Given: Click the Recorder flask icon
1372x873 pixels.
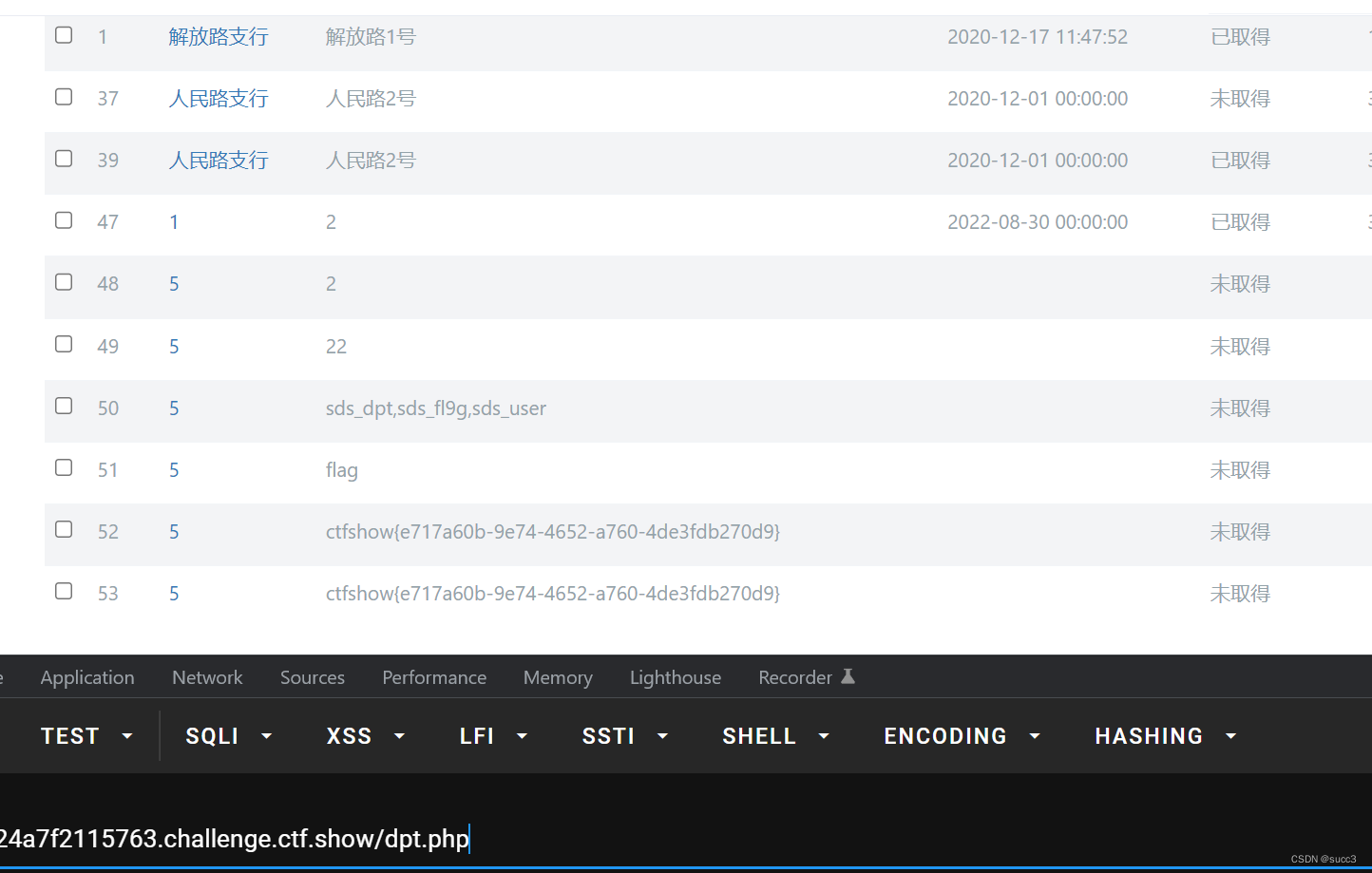Looking at the screenshot, I should tap(848, 676).
